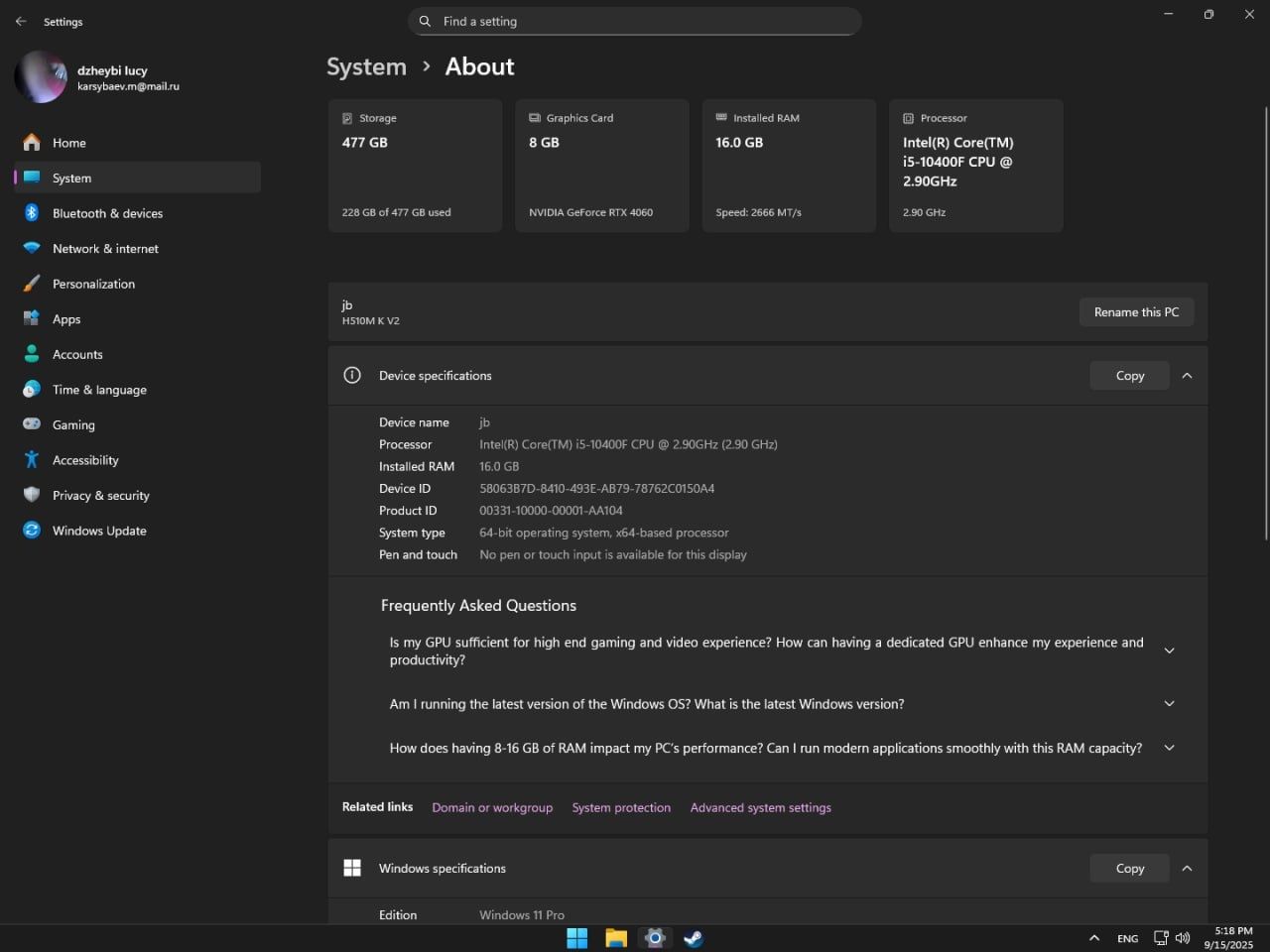Click the search magnifier icon
Viewport: 1270px width, 952px height.
point(425,21)
